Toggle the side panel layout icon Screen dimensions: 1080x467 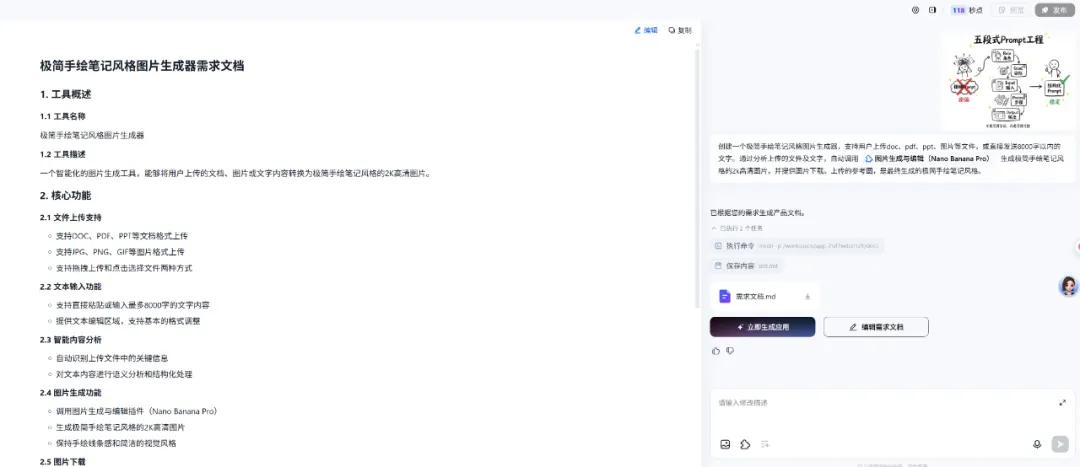pos(933,10)
